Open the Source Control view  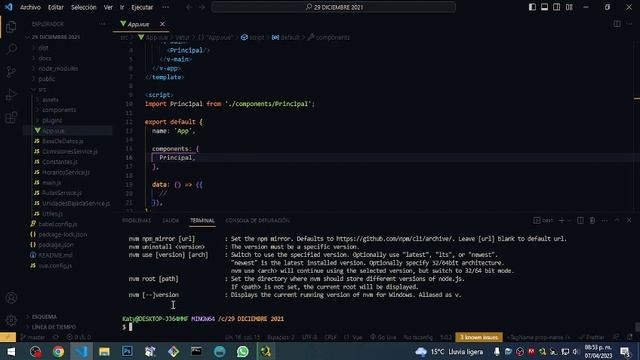[11, 72]
